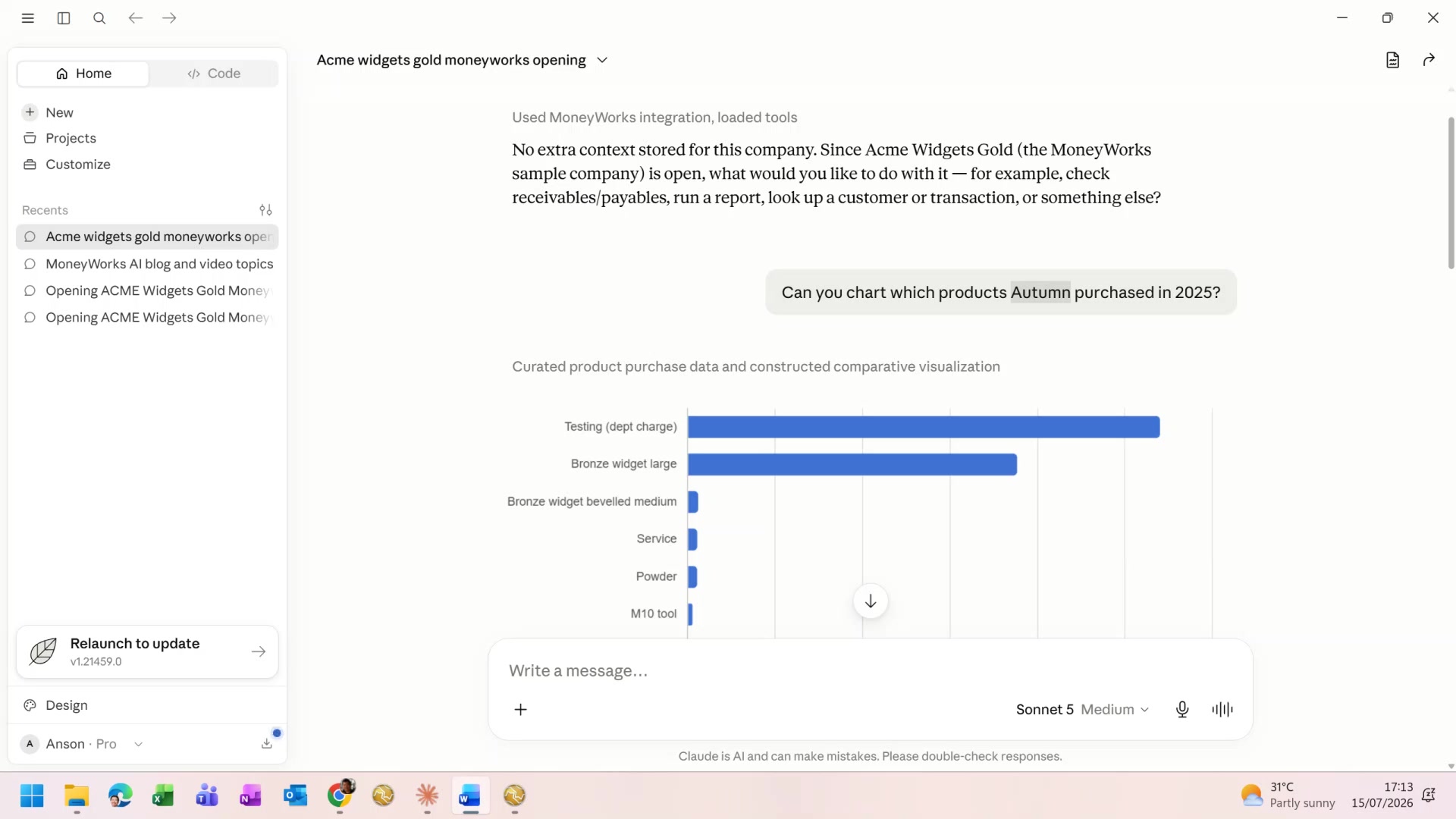This screenshot has width=1456, height=819.
Task: Open search with the magnifier icon
Action: click(x=99, y=18)
